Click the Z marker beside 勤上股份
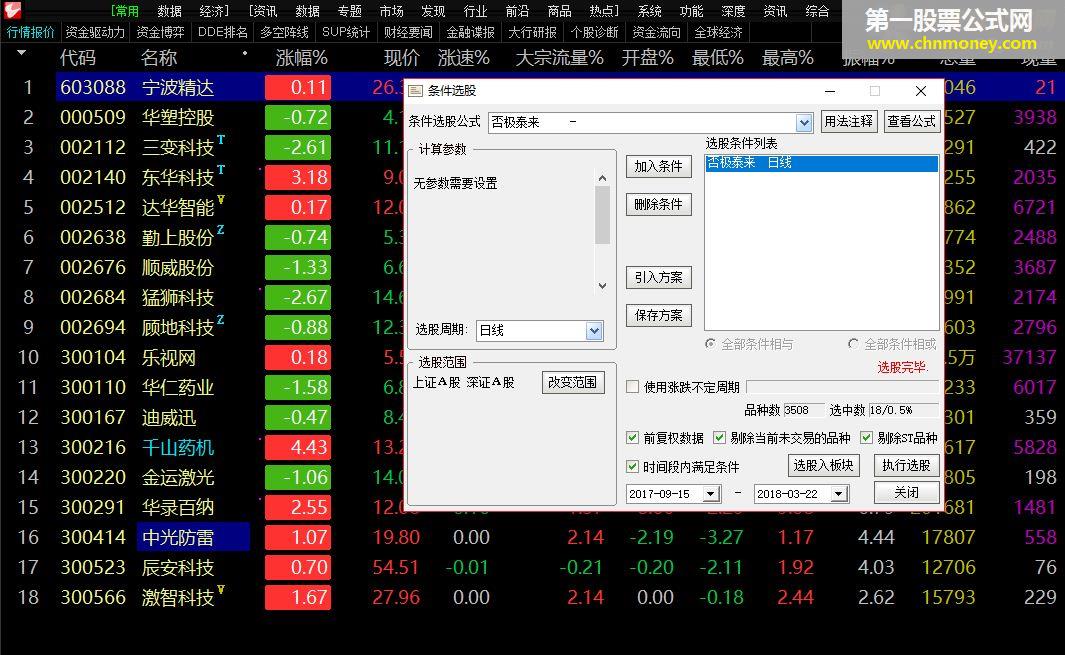The height and width of the screenshot is (655, 1065). pyautogui.click(x=220, y=230)
